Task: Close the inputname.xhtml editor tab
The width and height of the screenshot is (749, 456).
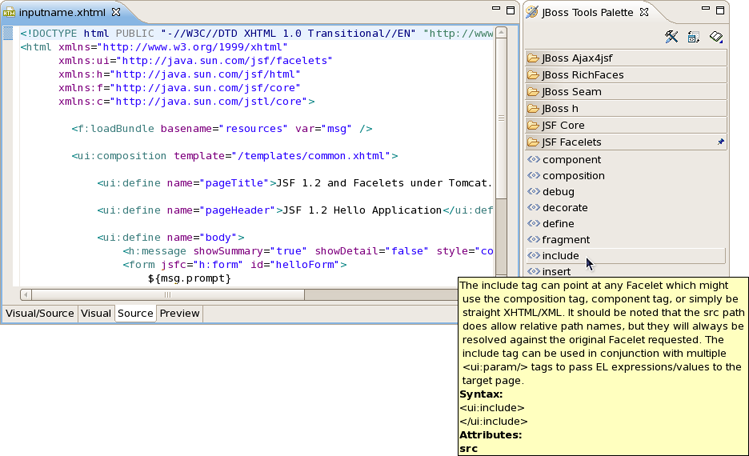Action: (116, 12)
